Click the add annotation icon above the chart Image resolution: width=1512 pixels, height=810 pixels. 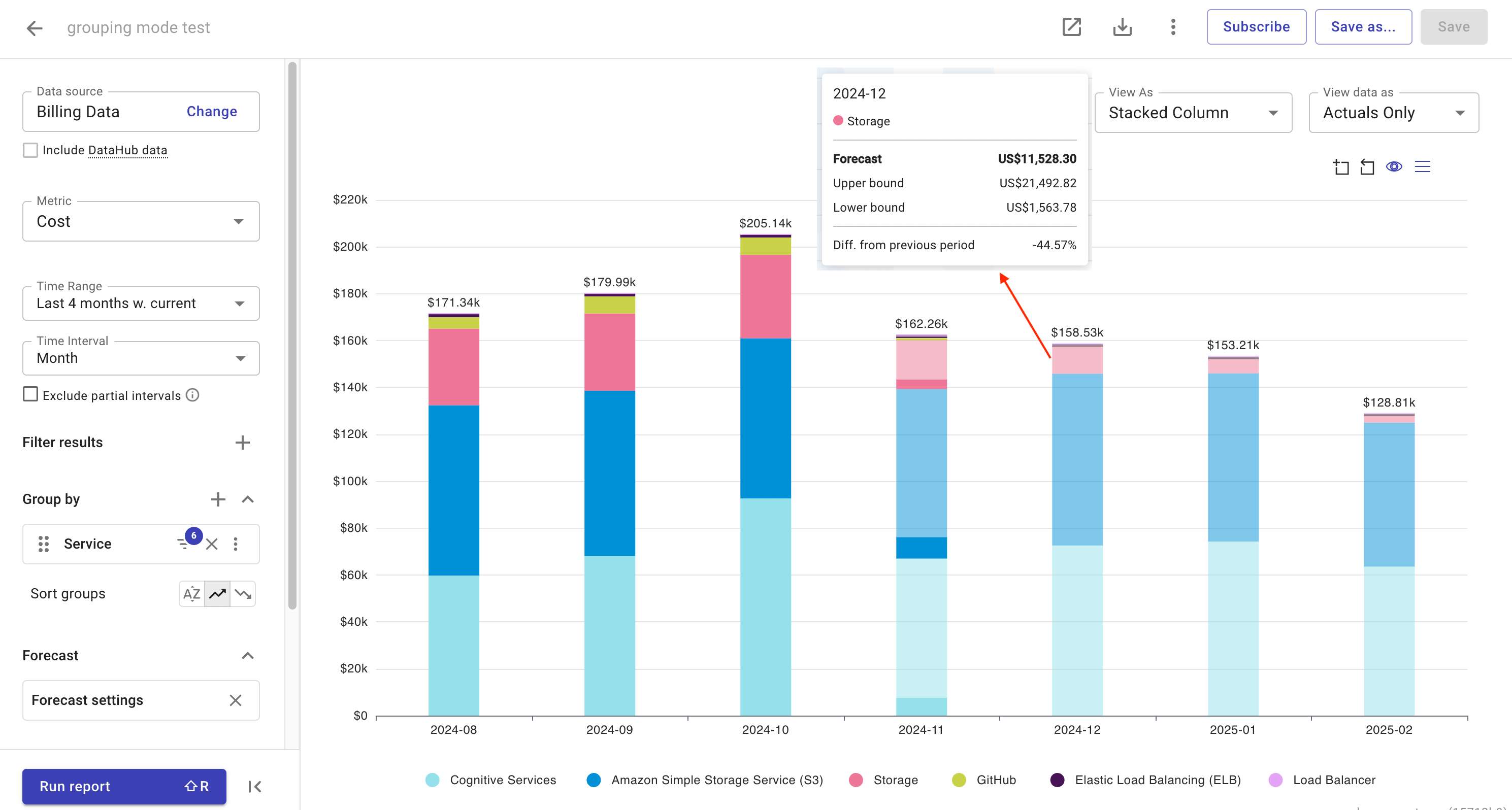1342,166
